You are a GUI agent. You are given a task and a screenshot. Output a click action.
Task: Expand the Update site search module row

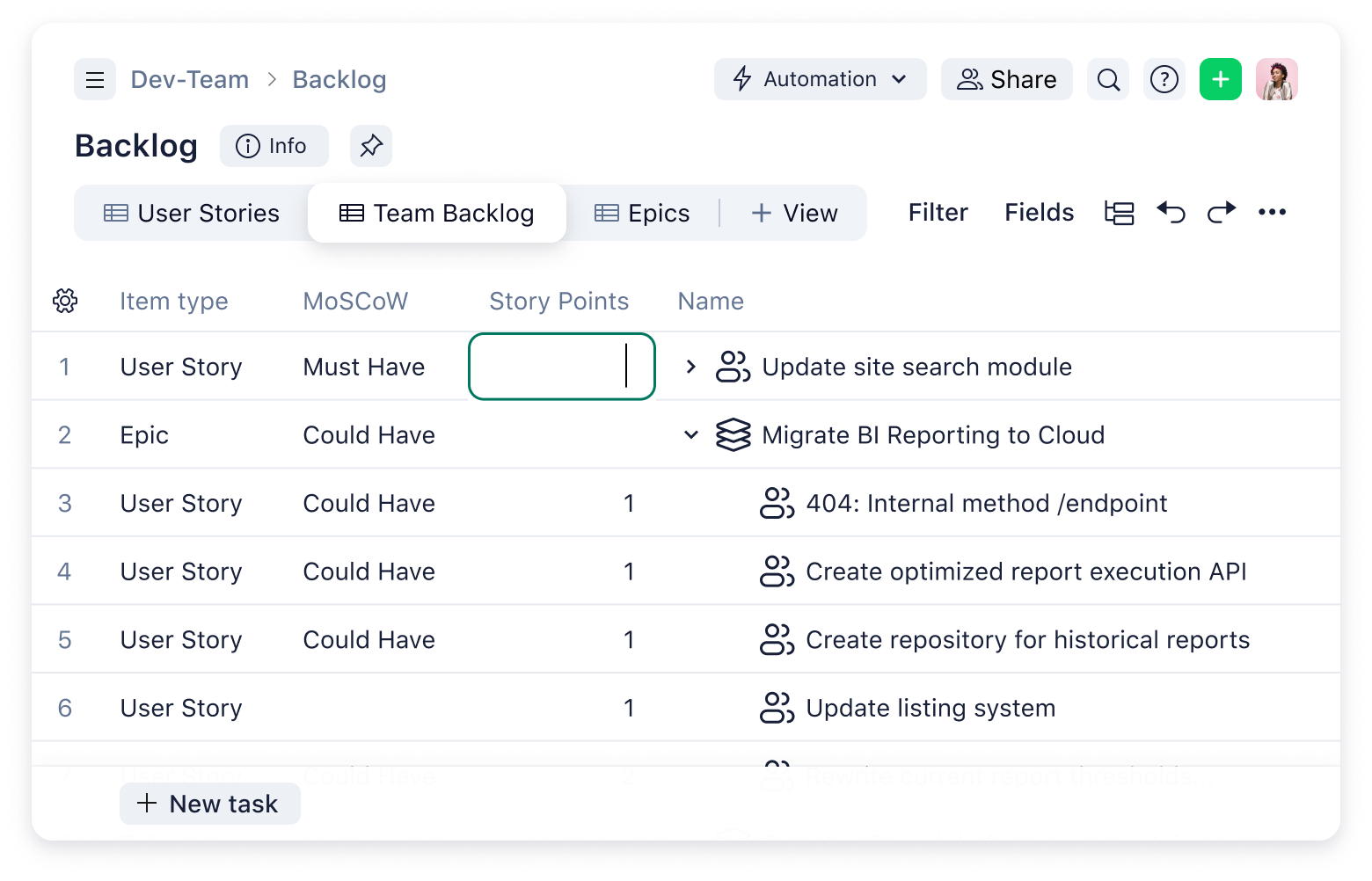click(691, 367)
